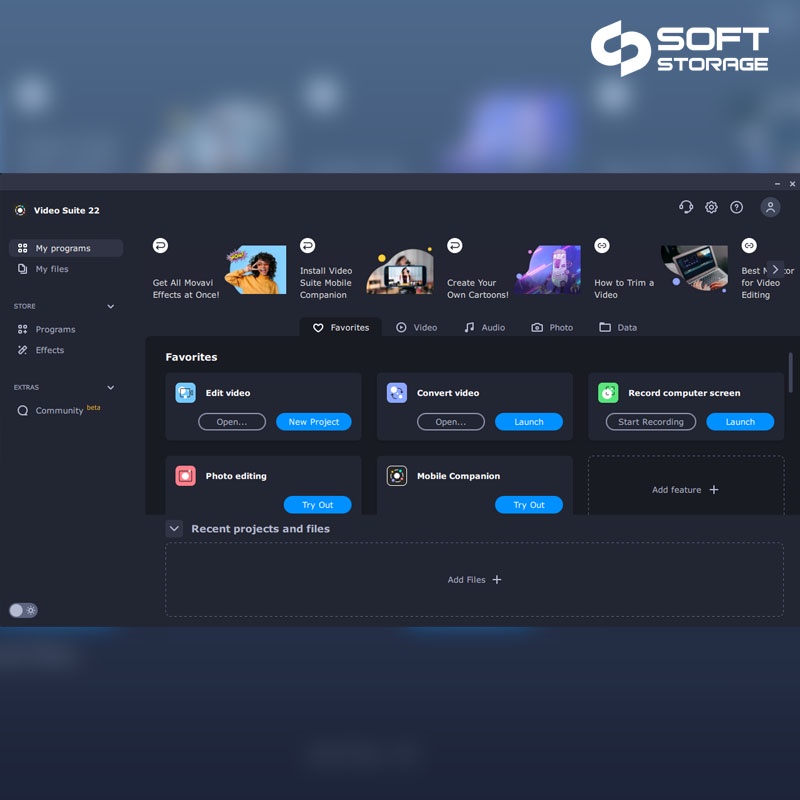The width and height of the screenshot is (800, 800).
Task: Switch to the Audio tab
Action: 484,328
